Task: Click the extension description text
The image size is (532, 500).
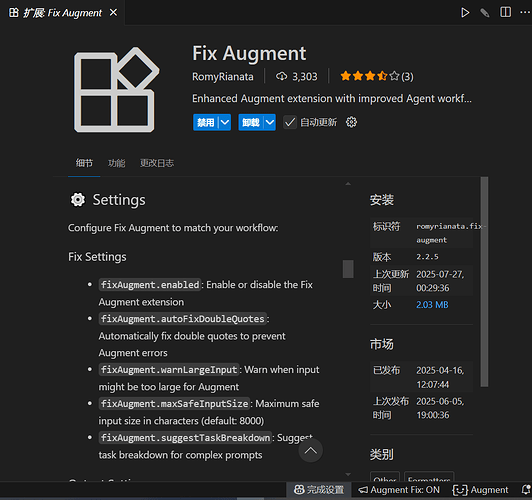Action: (332, 98)
